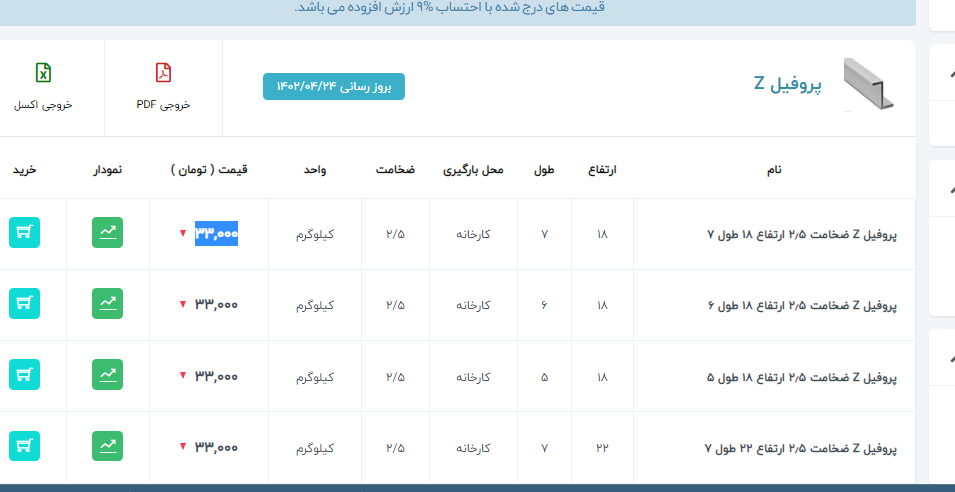
Task: Click the نام column header
Action: point(774,170)
